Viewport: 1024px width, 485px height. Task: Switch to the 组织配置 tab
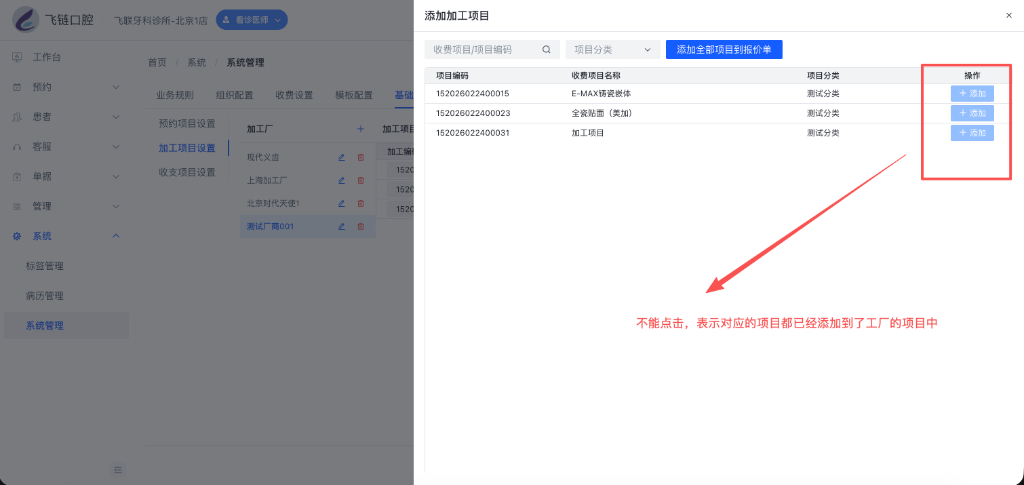click(234, 95)
